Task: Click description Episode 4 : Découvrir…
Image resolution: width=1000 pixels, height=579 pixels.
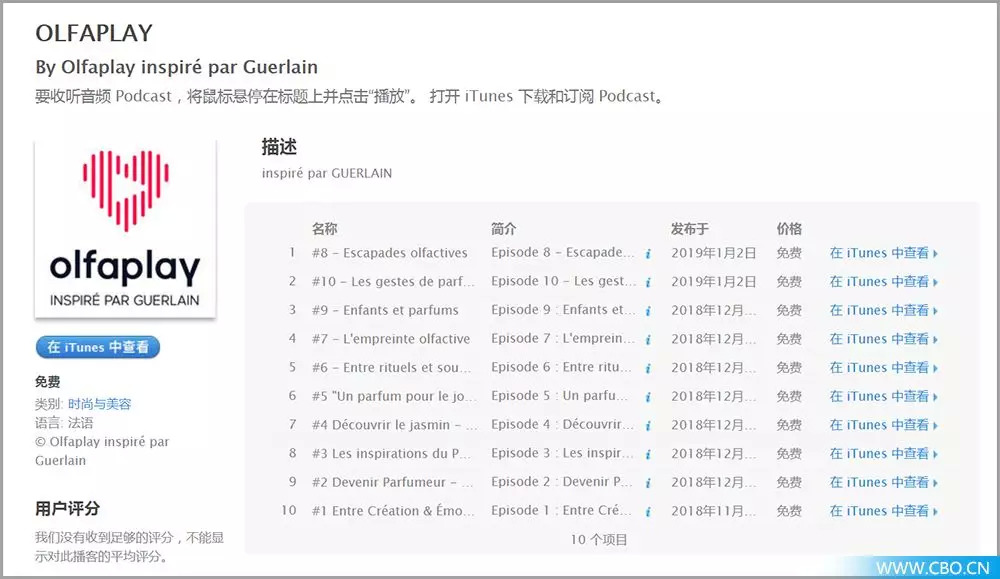Action: click(562, 425)
